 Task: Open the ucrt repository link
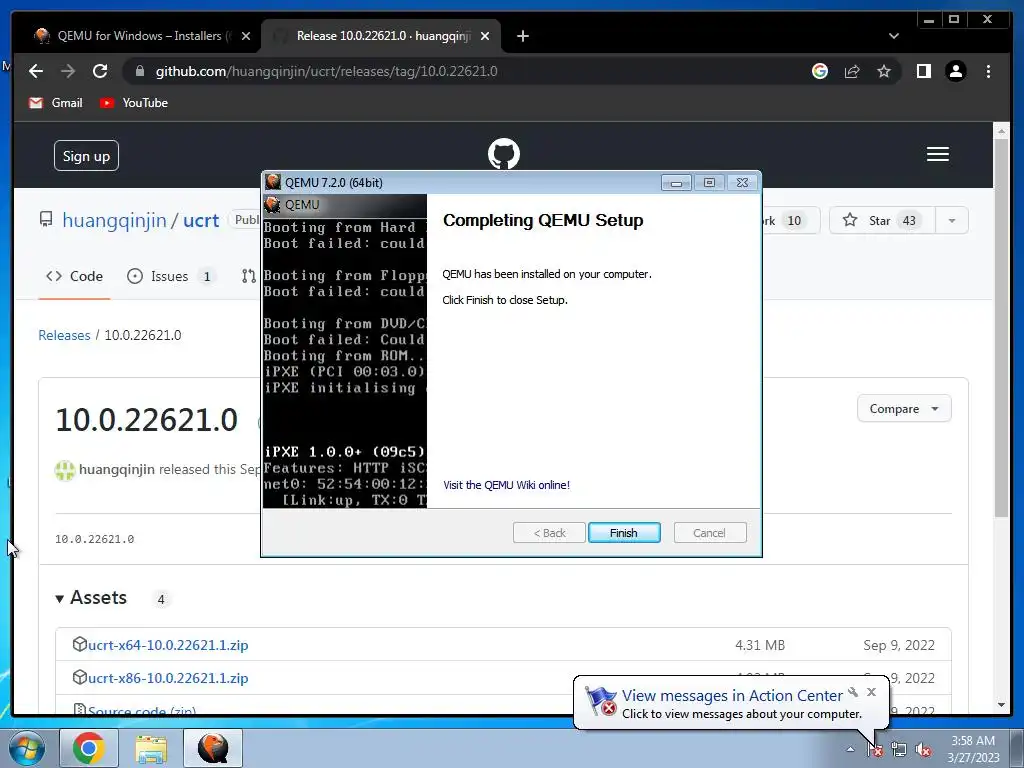200,221
